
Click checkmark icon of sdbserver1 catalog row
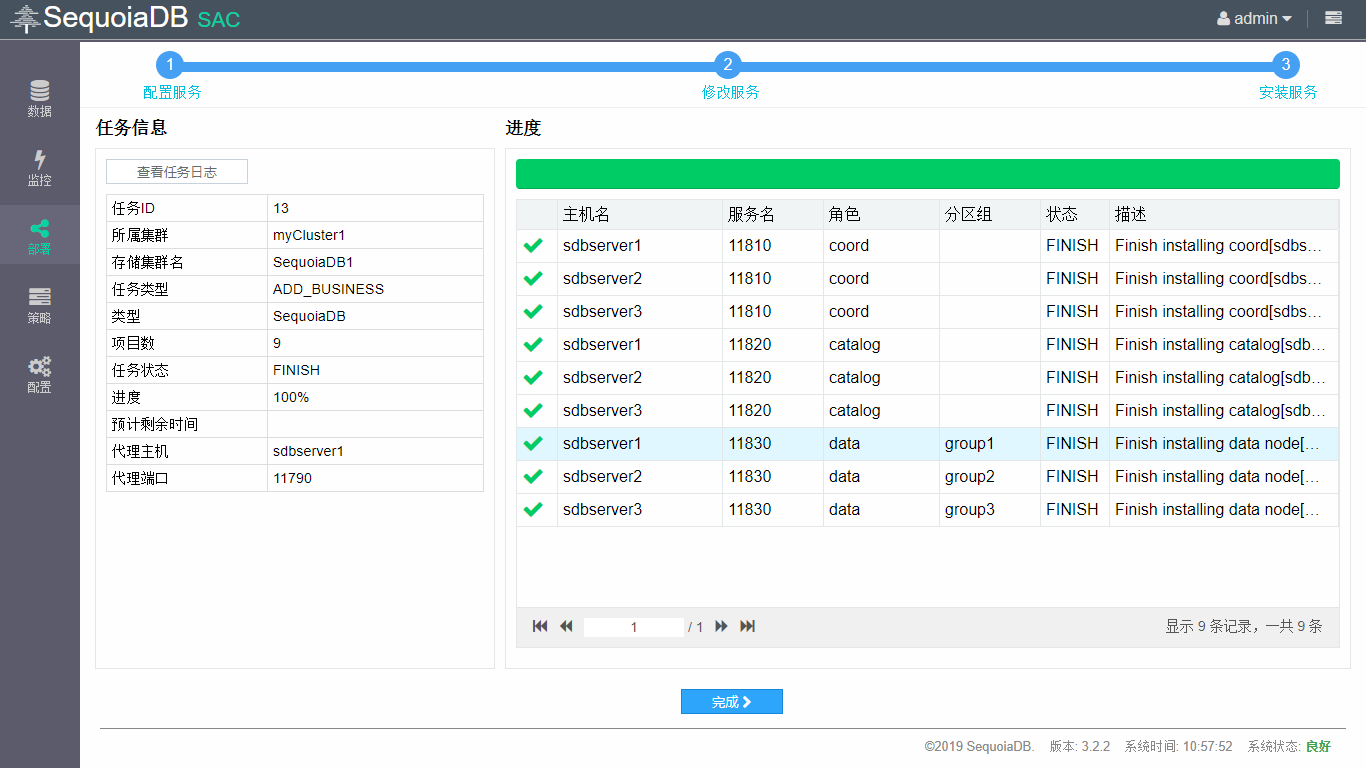[x=533, y=344]
